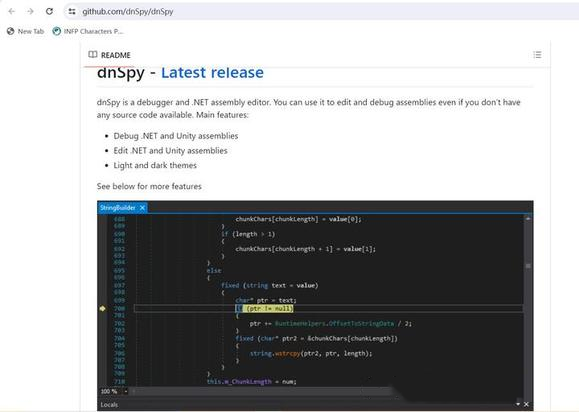579x412 pixels.
Task: Click the browser back arrow
Action: pos(11,11)
